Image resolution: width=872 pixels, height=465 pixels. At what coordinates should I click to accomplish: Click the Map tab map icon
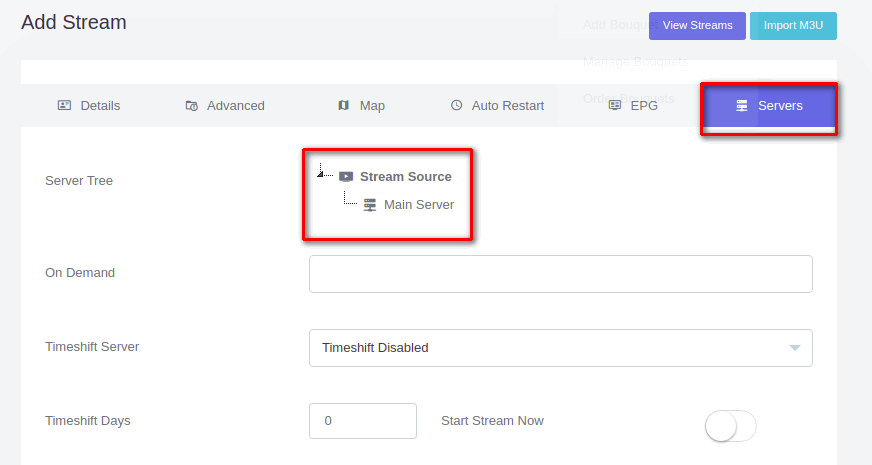pyautogui.click(x=344, y=105)
